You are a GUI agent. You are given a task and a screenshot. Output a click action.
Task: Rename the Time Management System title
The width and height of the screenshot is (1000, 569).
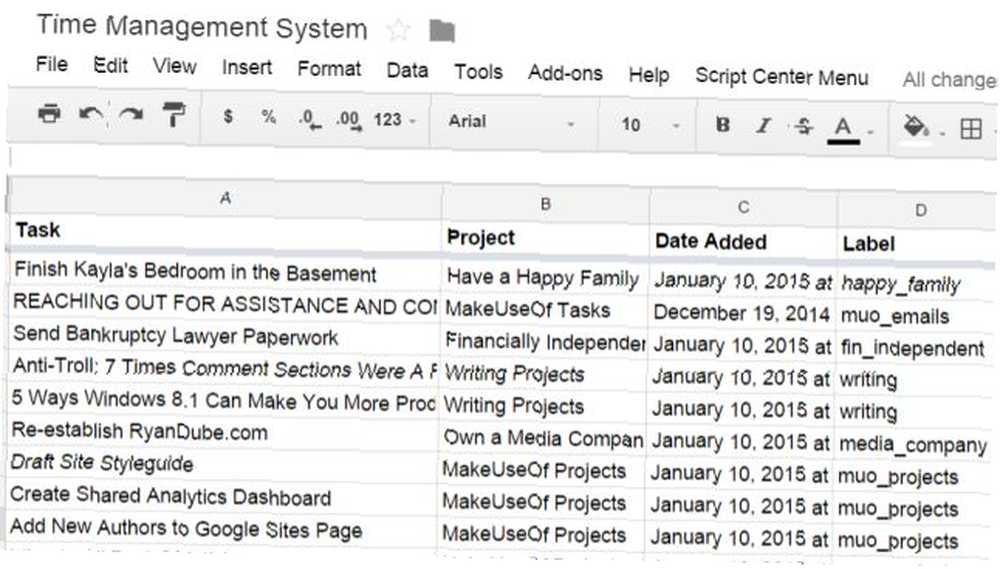(202, 27)
